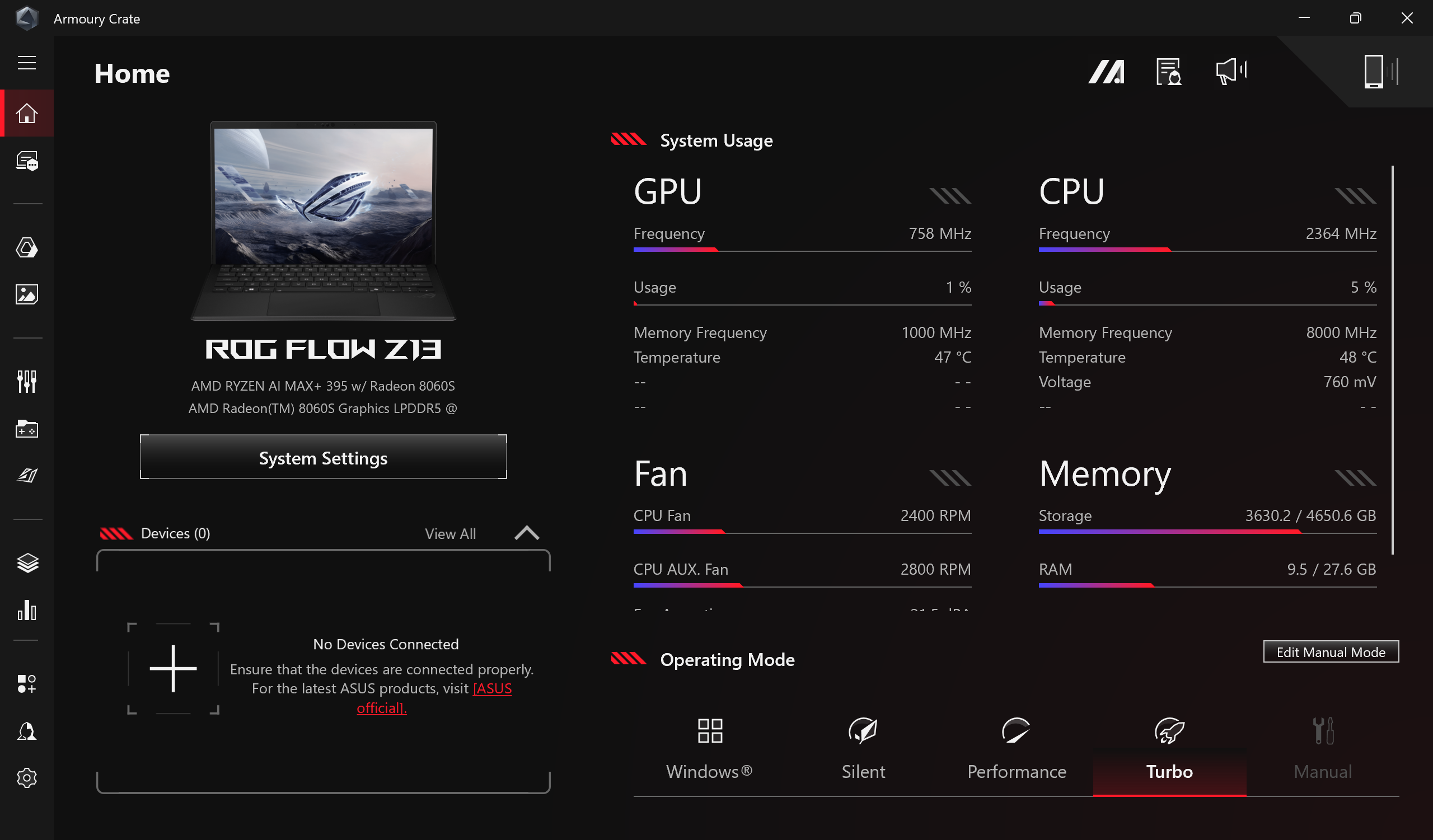Open the Game Library folder icon

coord(27,429)
